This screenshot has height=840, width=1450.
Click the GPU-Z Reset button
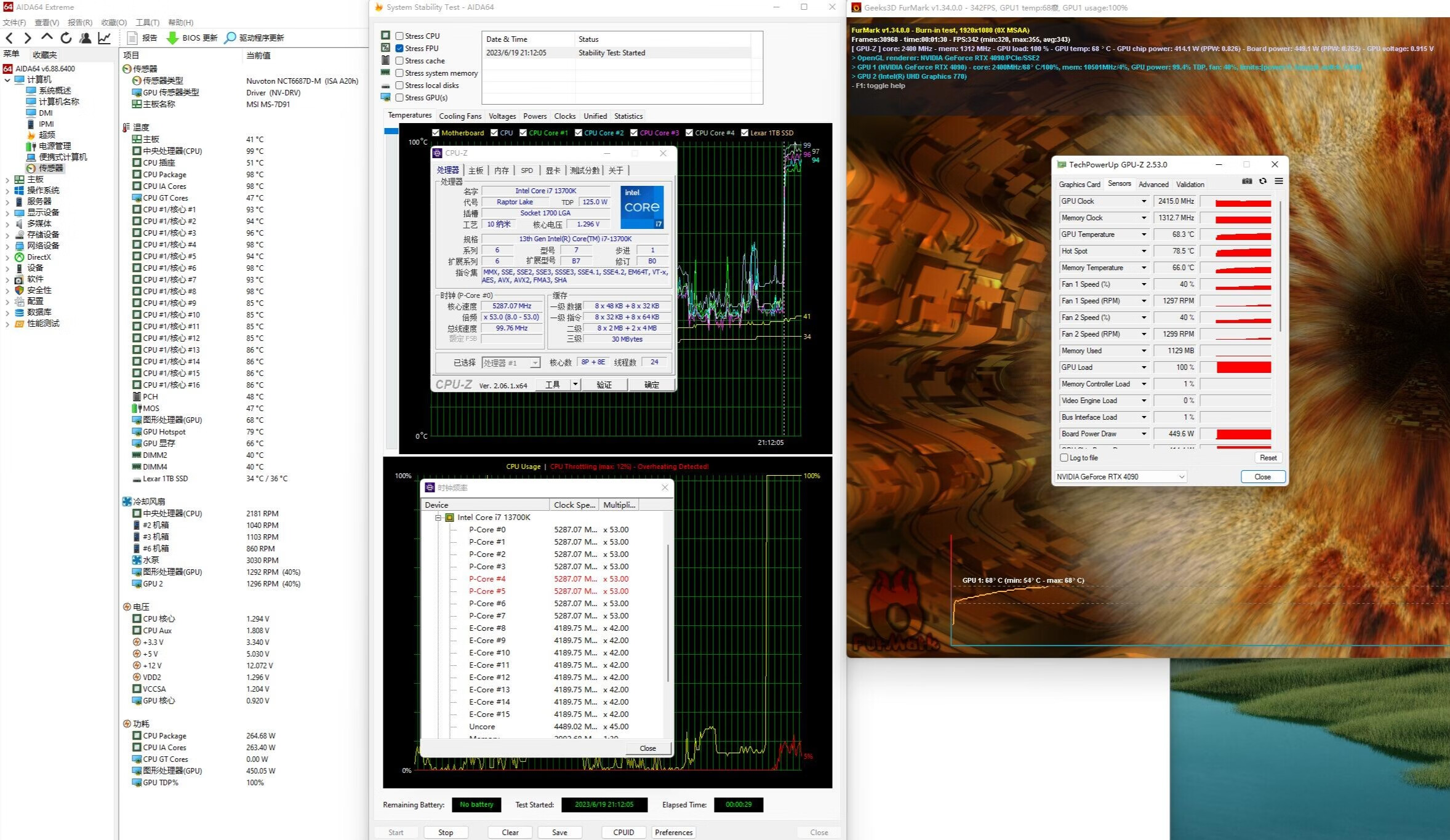1268,458
